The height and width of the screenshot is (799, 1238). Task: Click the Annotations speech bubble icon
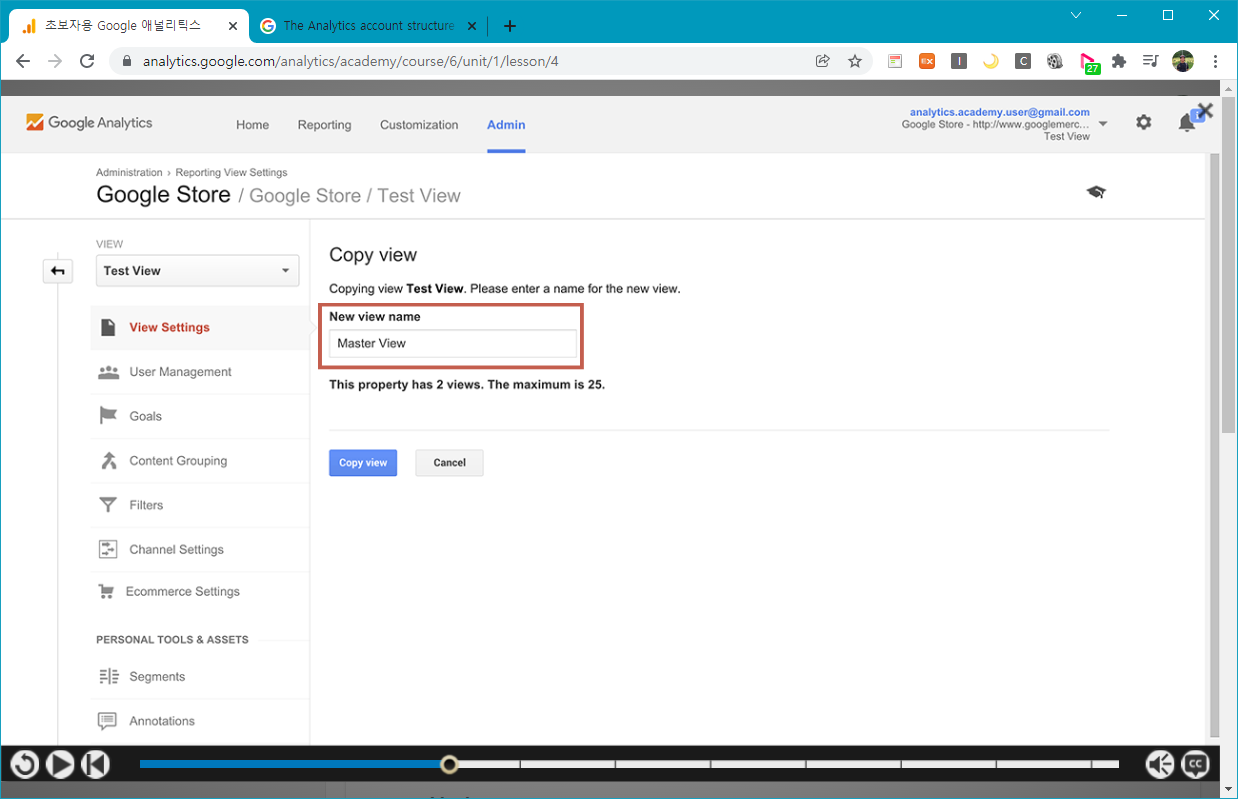(x=108, y=721)
